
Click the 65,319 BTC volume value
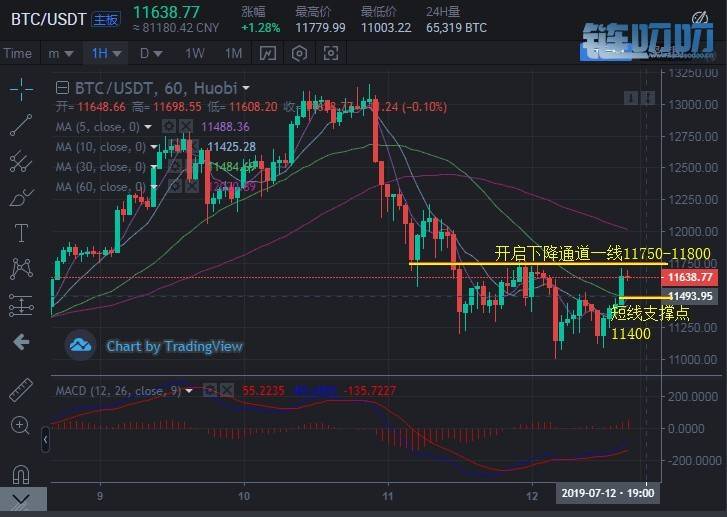(456, 28)
